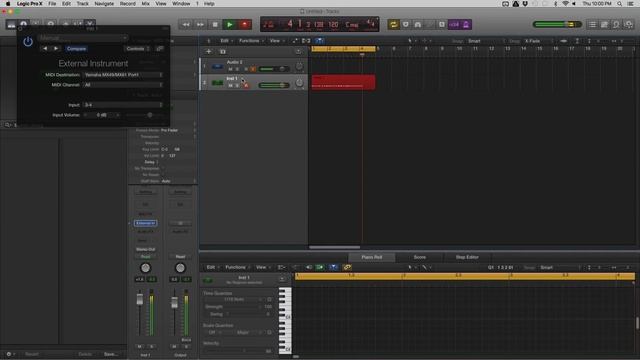Image resolution: width=640 pixels, height=360 pixels.
Task: Click the Library button in control bar
Action: [x=11, y=24]
